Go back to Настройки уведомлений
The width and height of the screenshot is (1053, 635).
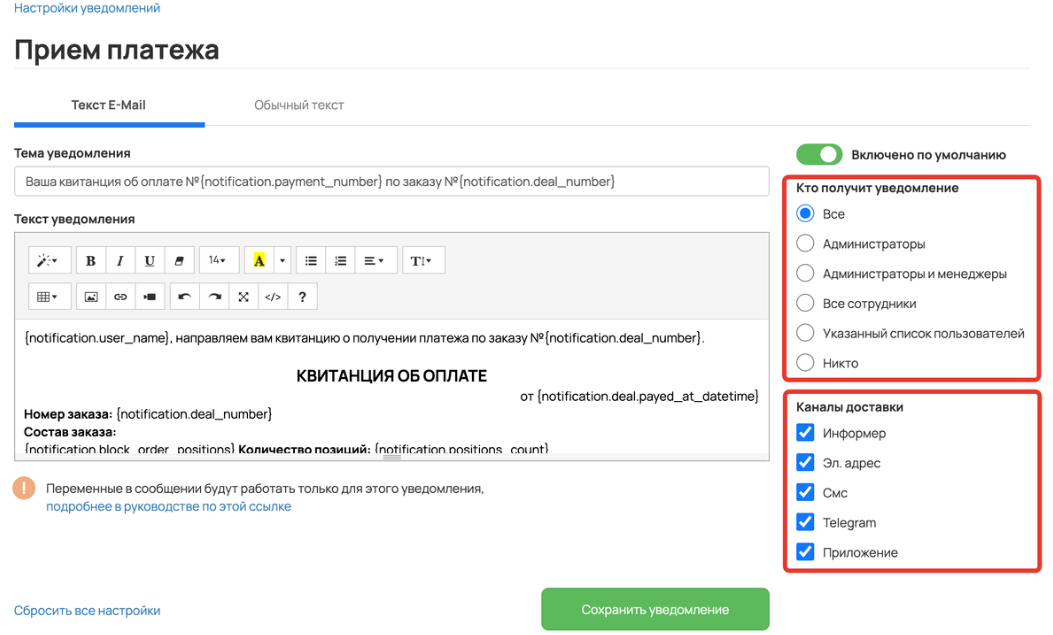tap(87, 8)
